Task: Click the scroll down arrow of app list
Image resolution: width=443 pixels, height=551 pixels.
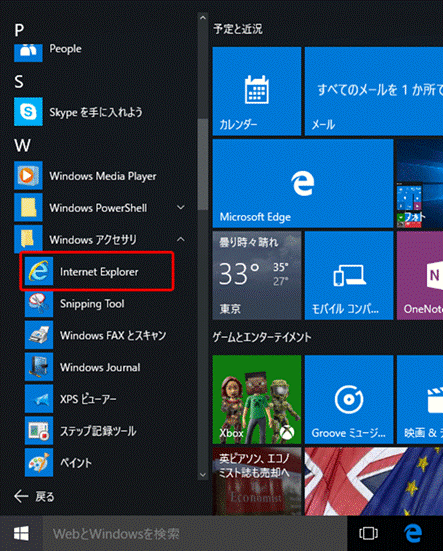Action: [x=203, y=474]
